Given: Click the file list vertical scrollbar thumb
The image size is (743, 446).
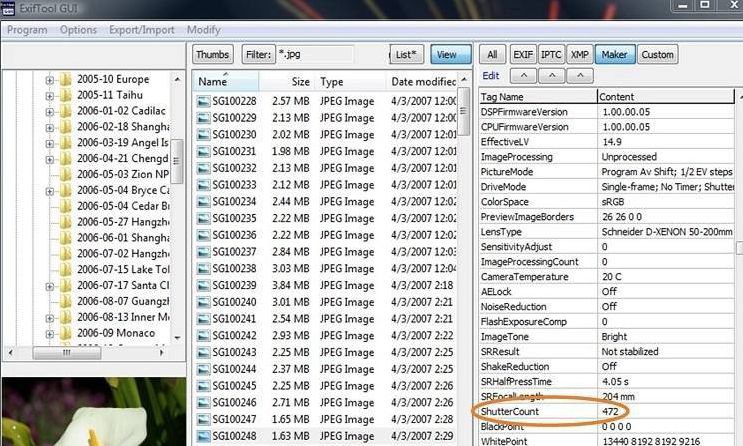Looking at the screenshot, I should [463, 111].
